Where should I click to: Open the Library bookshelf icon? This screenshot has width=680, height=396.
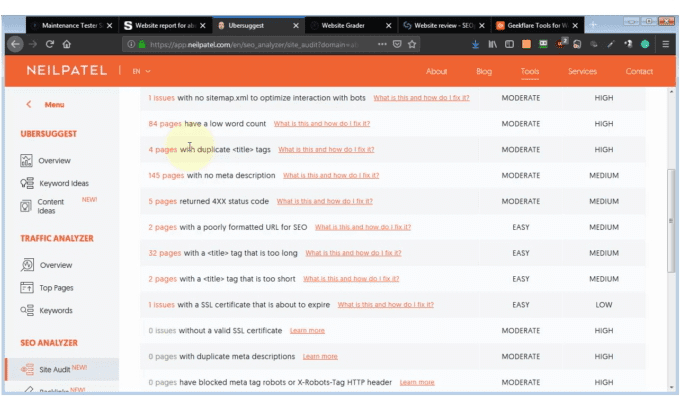[x=492, y=44]
